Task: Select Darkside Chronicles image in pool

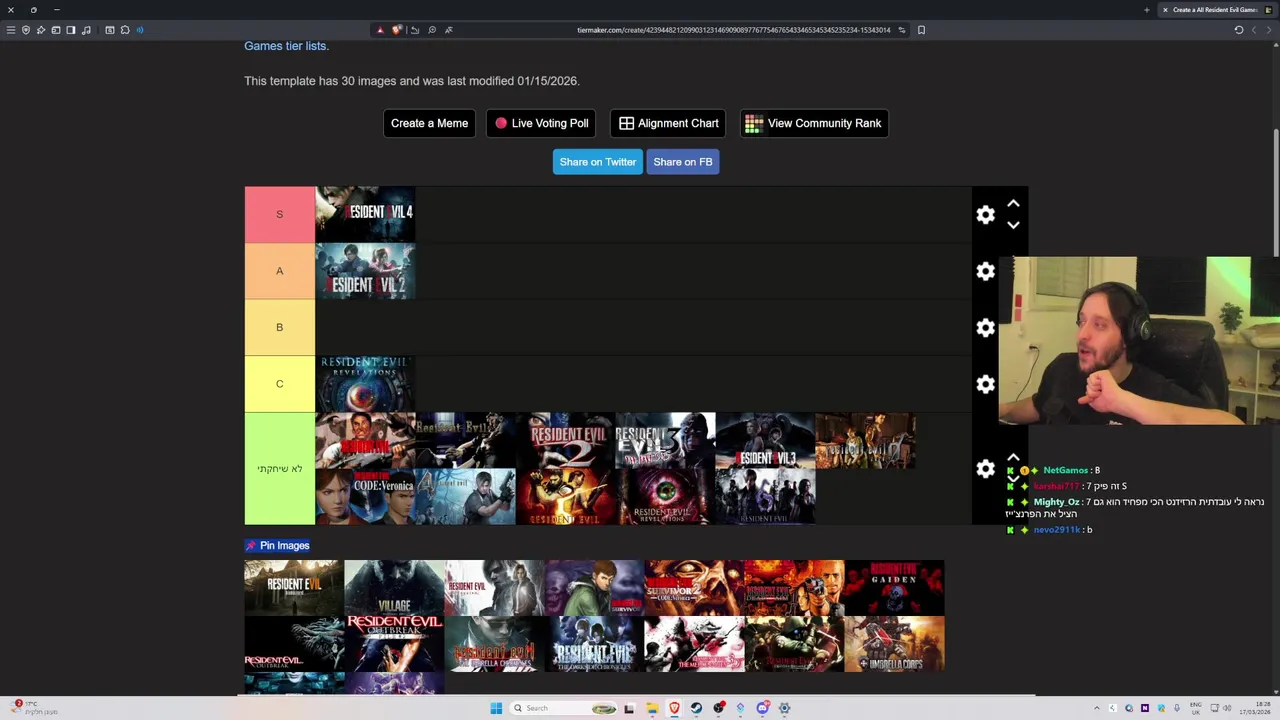Action: click(x=594, y=644)
